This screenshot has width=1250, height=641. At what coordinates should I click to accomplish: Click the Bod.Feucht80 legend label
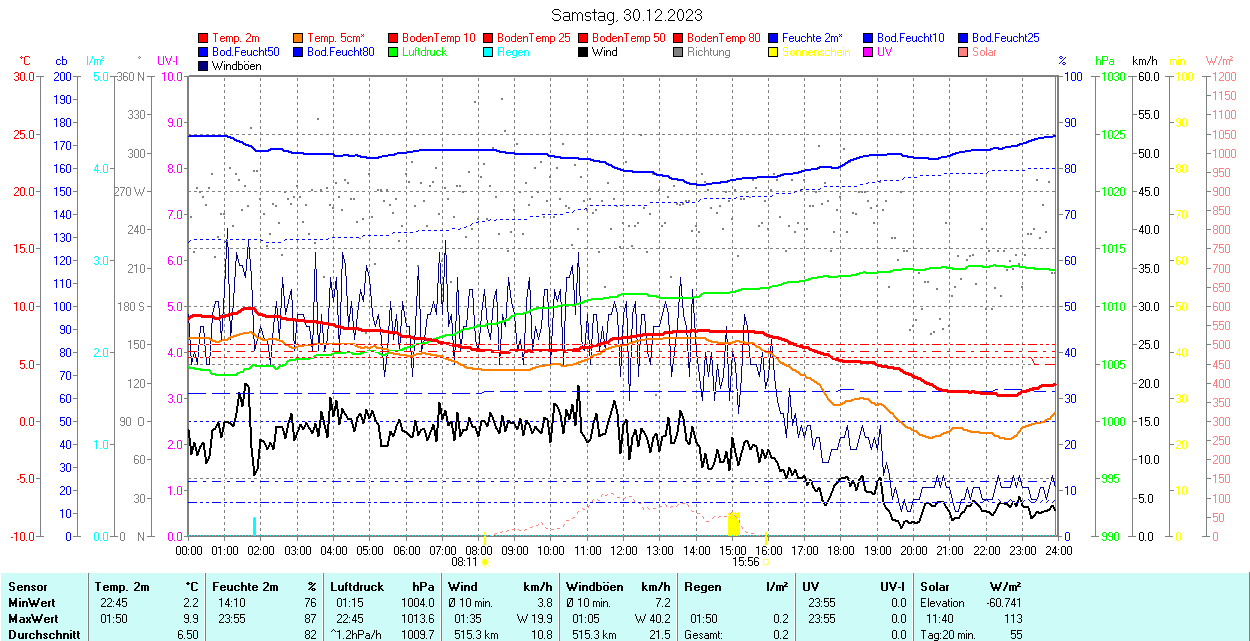coord(340,52)
